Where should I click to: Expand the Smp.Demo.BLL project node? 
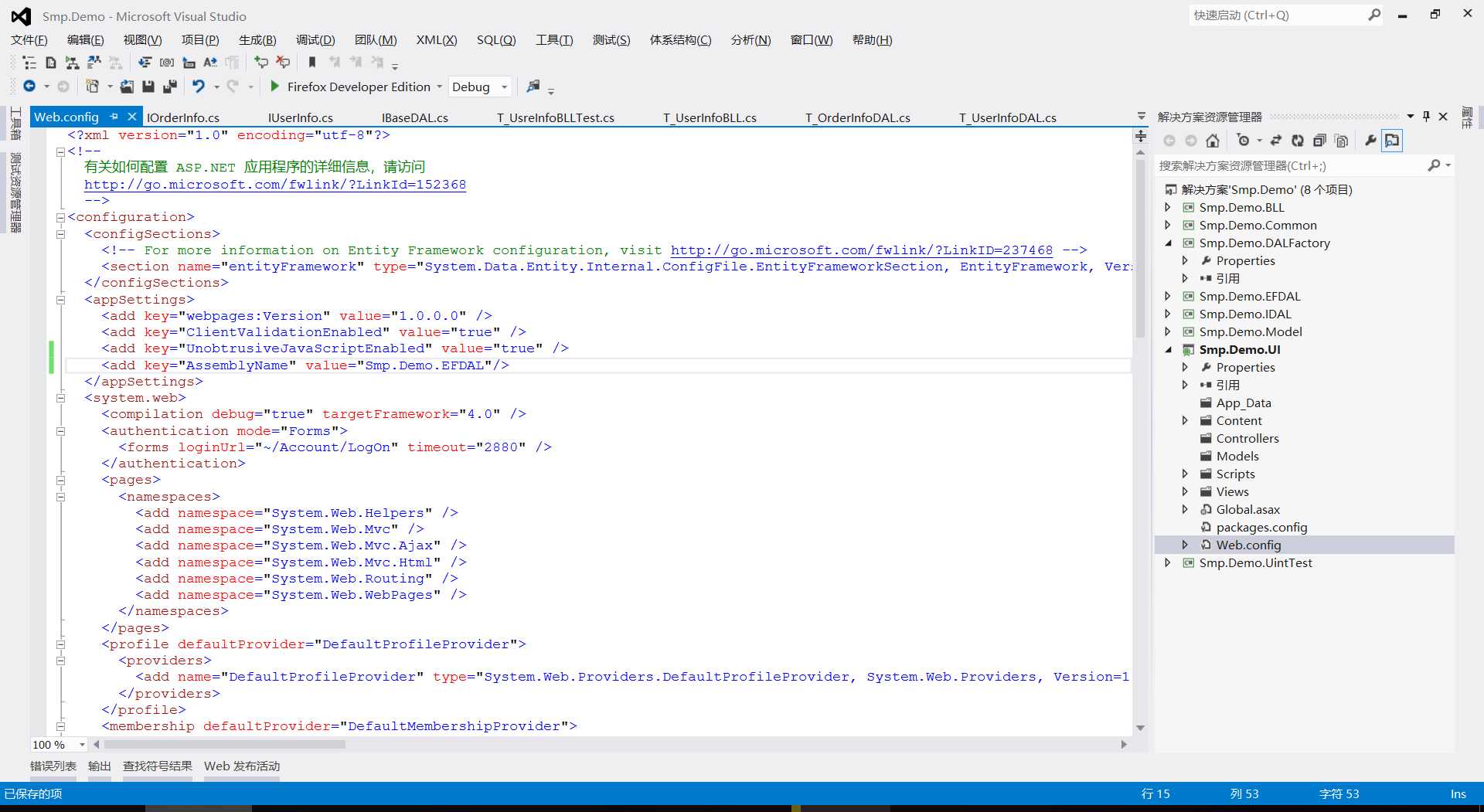(x=1168, y=207)
